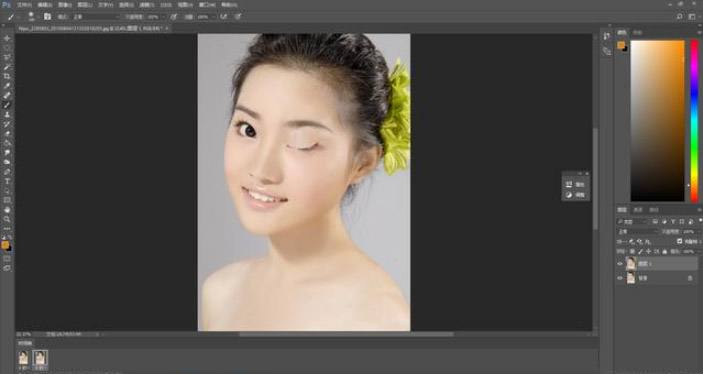Open the brush mode dropdown in options bar
Viewport: 703px width, 374px height.
click(96, 17)
